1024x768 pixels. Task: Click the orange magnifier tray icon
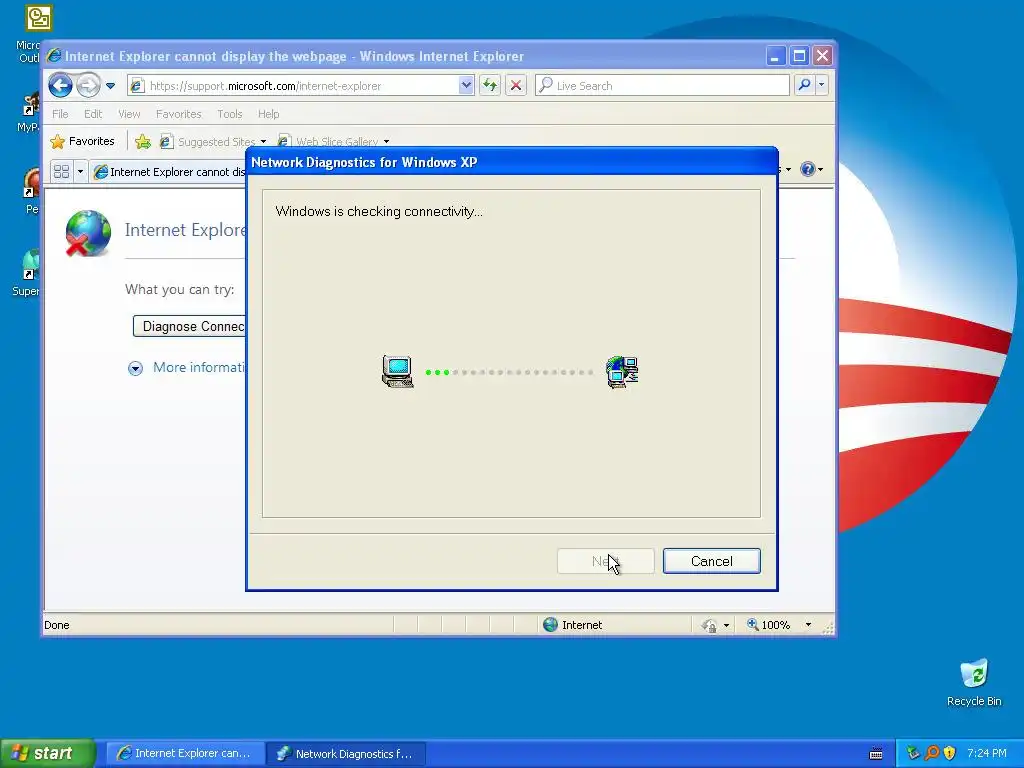tap(932, 753)
